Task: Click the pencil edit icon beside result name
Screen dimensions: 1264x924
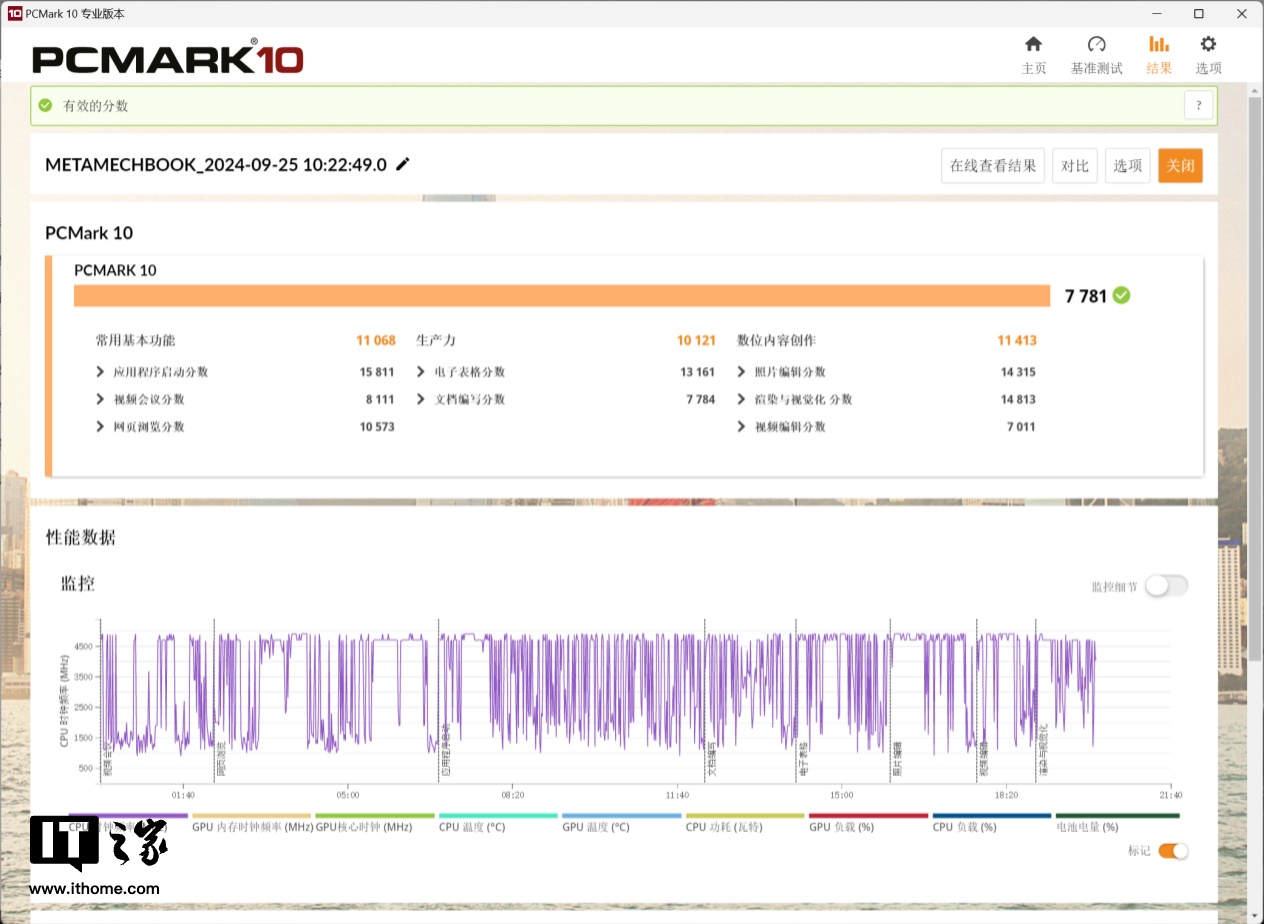Action: coord(403,165)
